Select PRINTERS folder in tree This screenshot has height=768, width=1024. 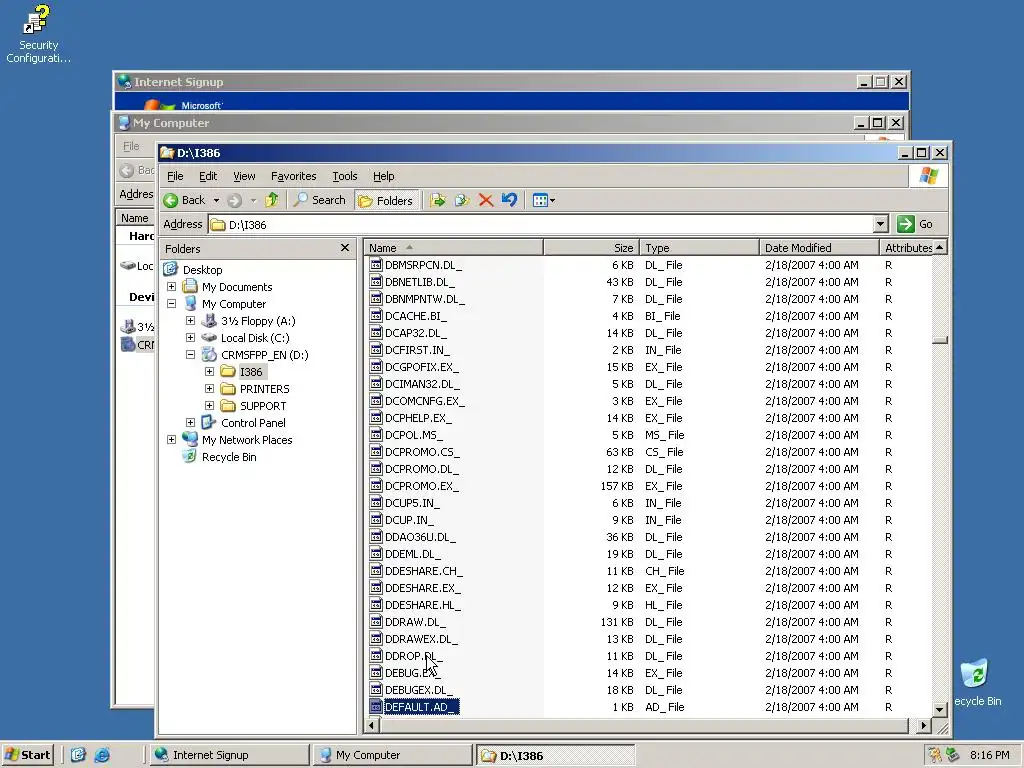click(x=264, y=389)
